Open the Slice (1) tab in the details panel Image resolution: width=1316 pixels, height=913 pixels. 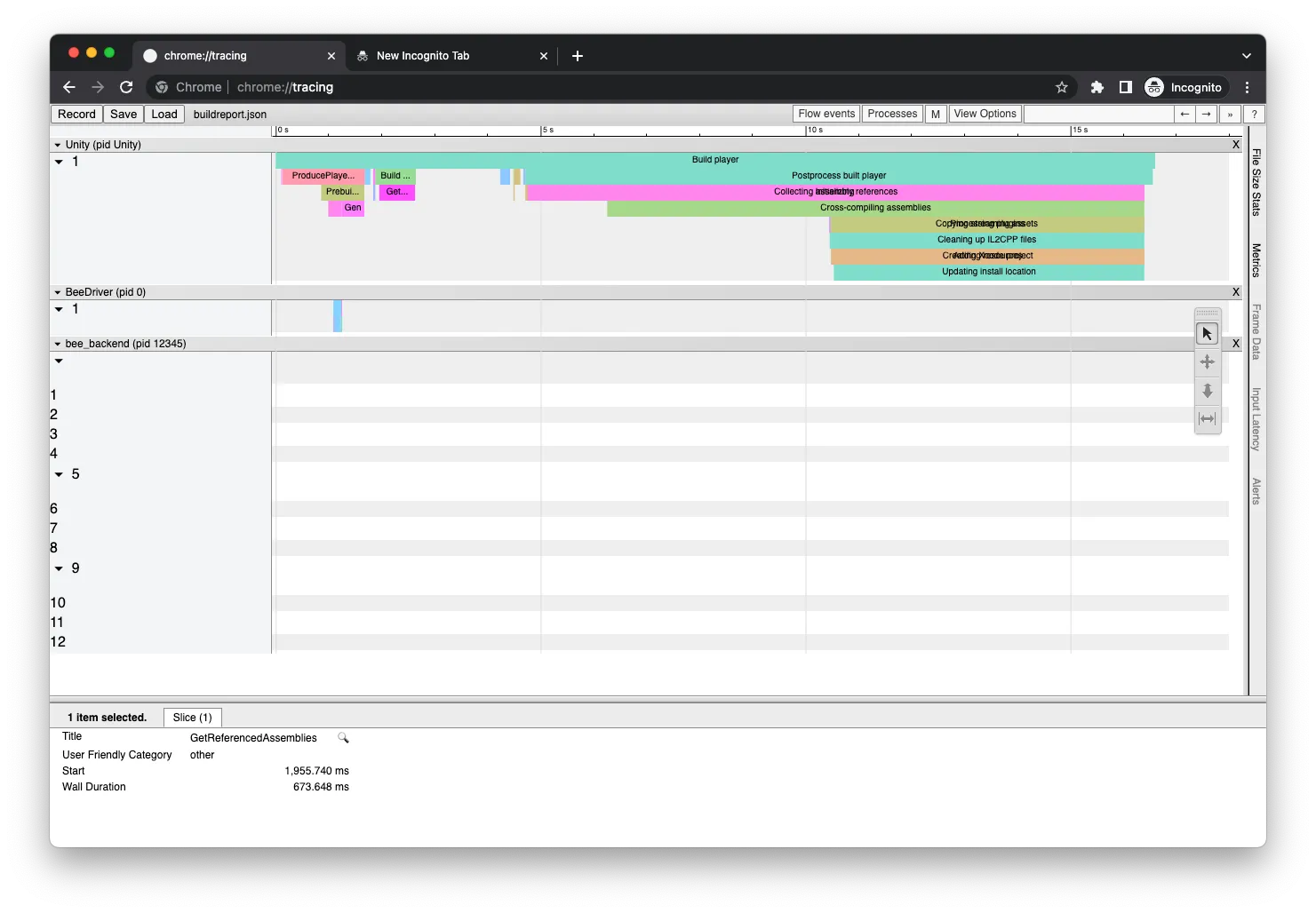tap(192, 717)
